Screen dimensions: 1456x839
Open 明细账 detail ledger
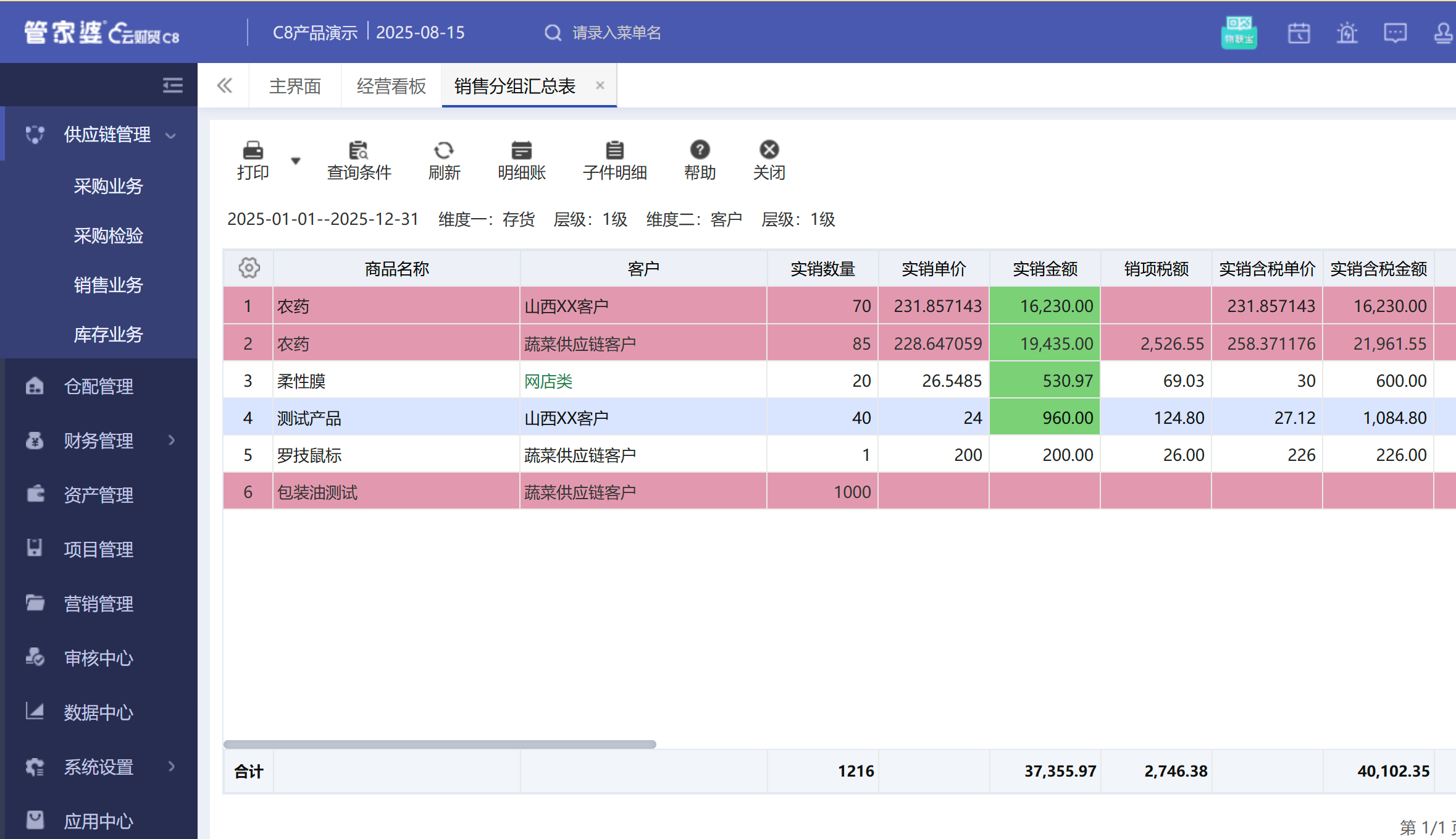[x=521, y=159]
